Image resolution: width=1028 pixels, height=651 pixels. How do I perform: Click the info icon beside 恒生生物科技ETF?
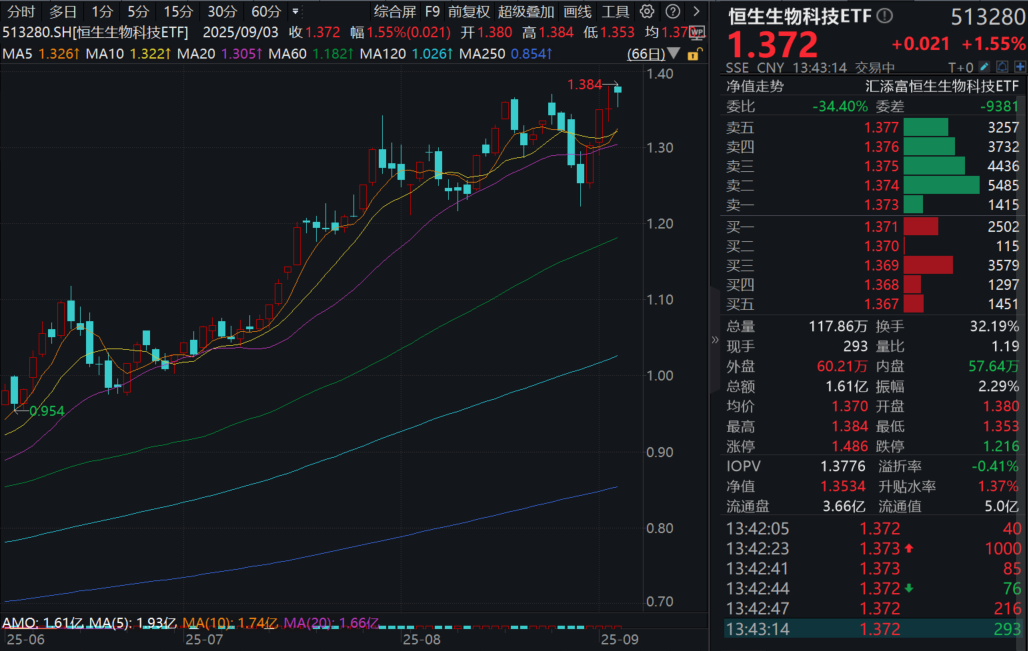pos(884,17)
